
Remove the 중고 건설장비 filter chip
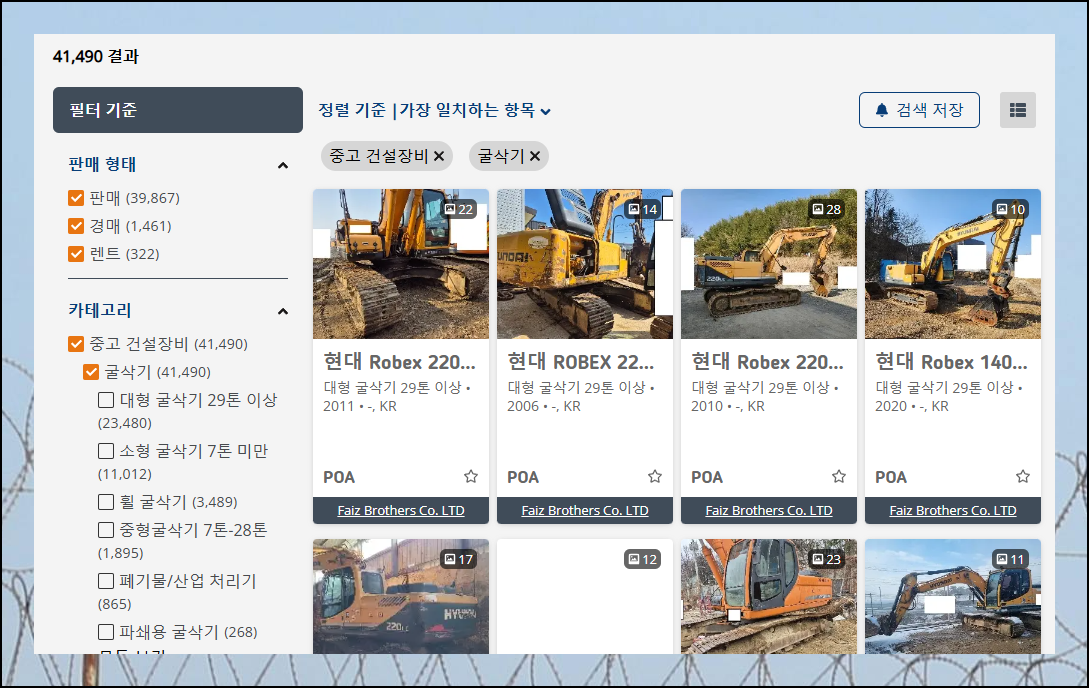439,156
